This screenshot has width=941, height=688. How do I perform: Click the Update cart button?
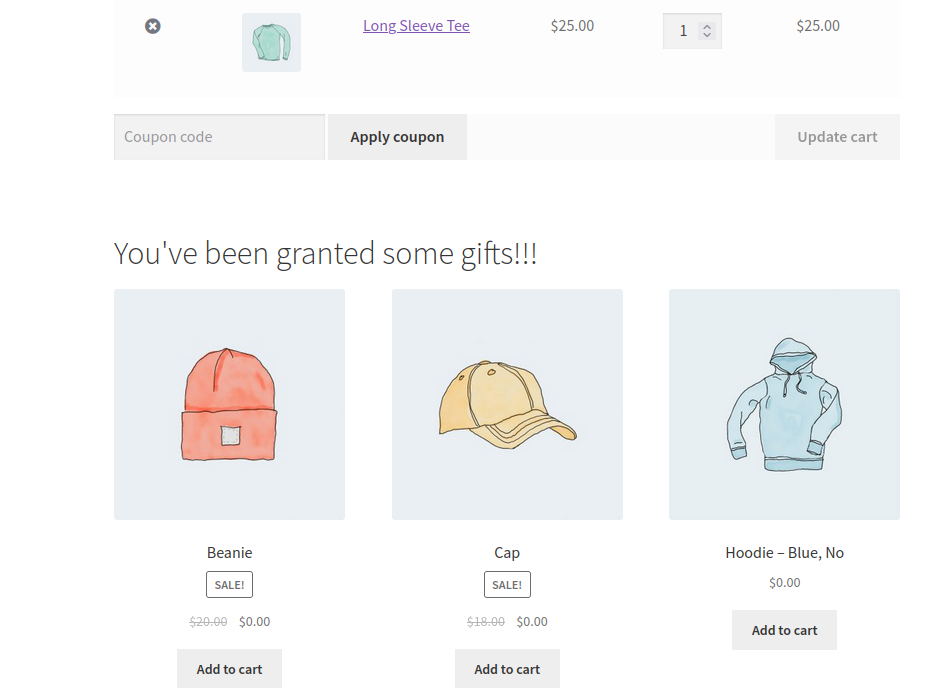(x=837, y=137)
